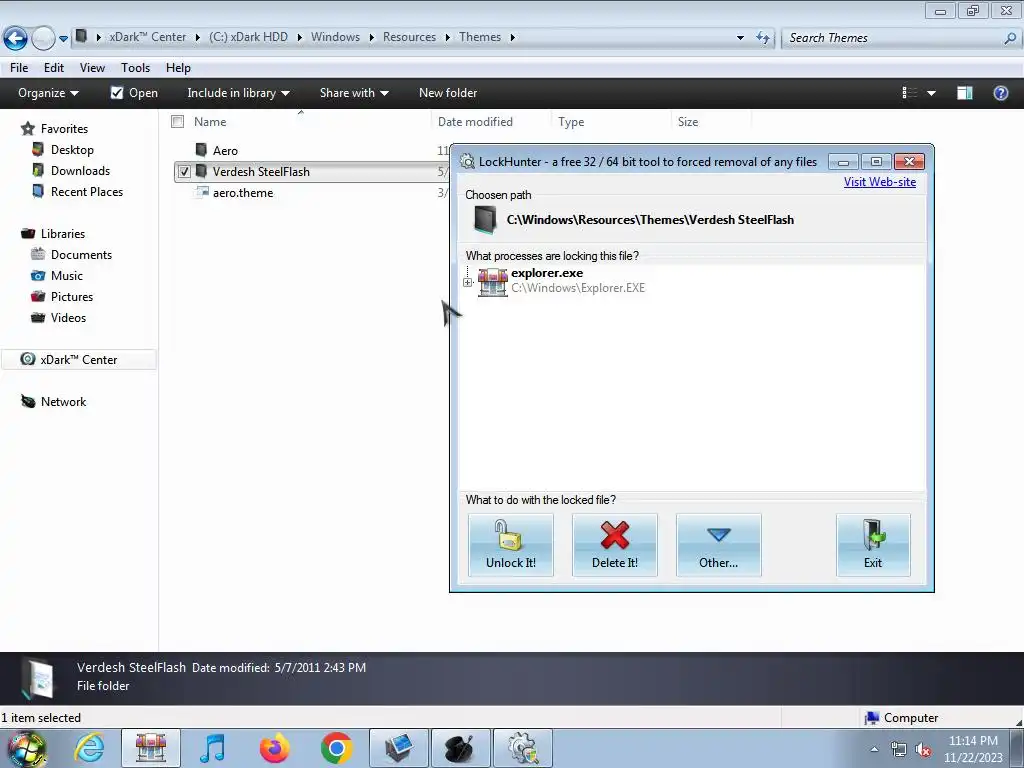Click Resources in the address breadcrumb

409,37
